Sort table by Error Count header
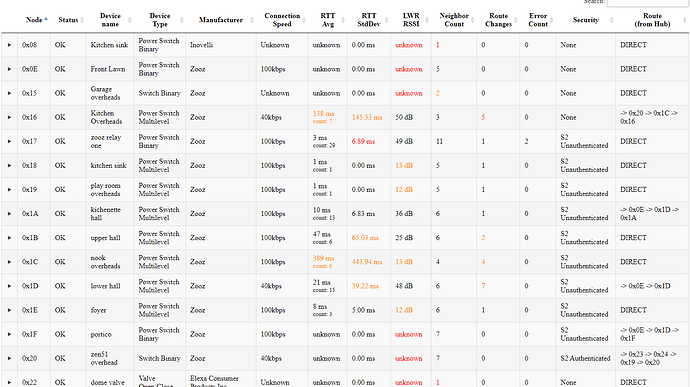The height and width of the screenshot is (387, 690). point(538,20)
